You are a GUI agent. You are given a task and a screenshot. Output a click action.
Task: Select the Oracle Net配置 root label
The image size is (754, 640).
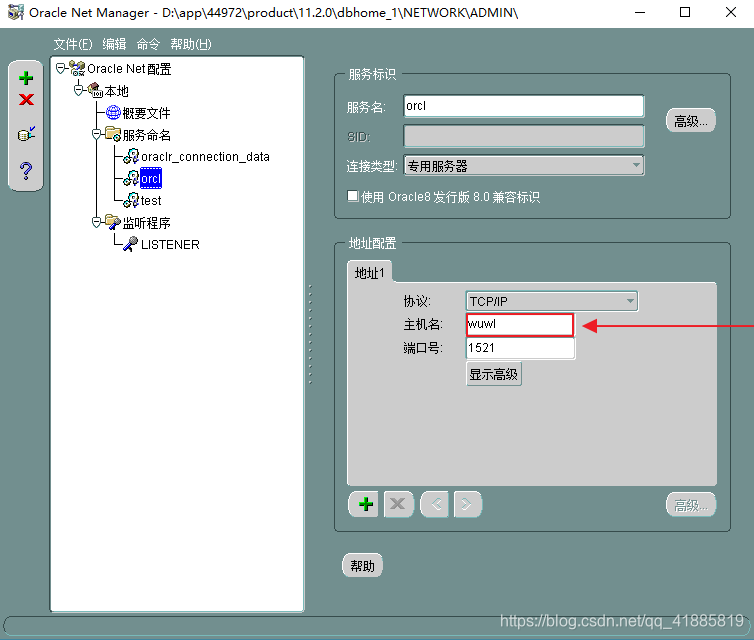pos(129,69)
